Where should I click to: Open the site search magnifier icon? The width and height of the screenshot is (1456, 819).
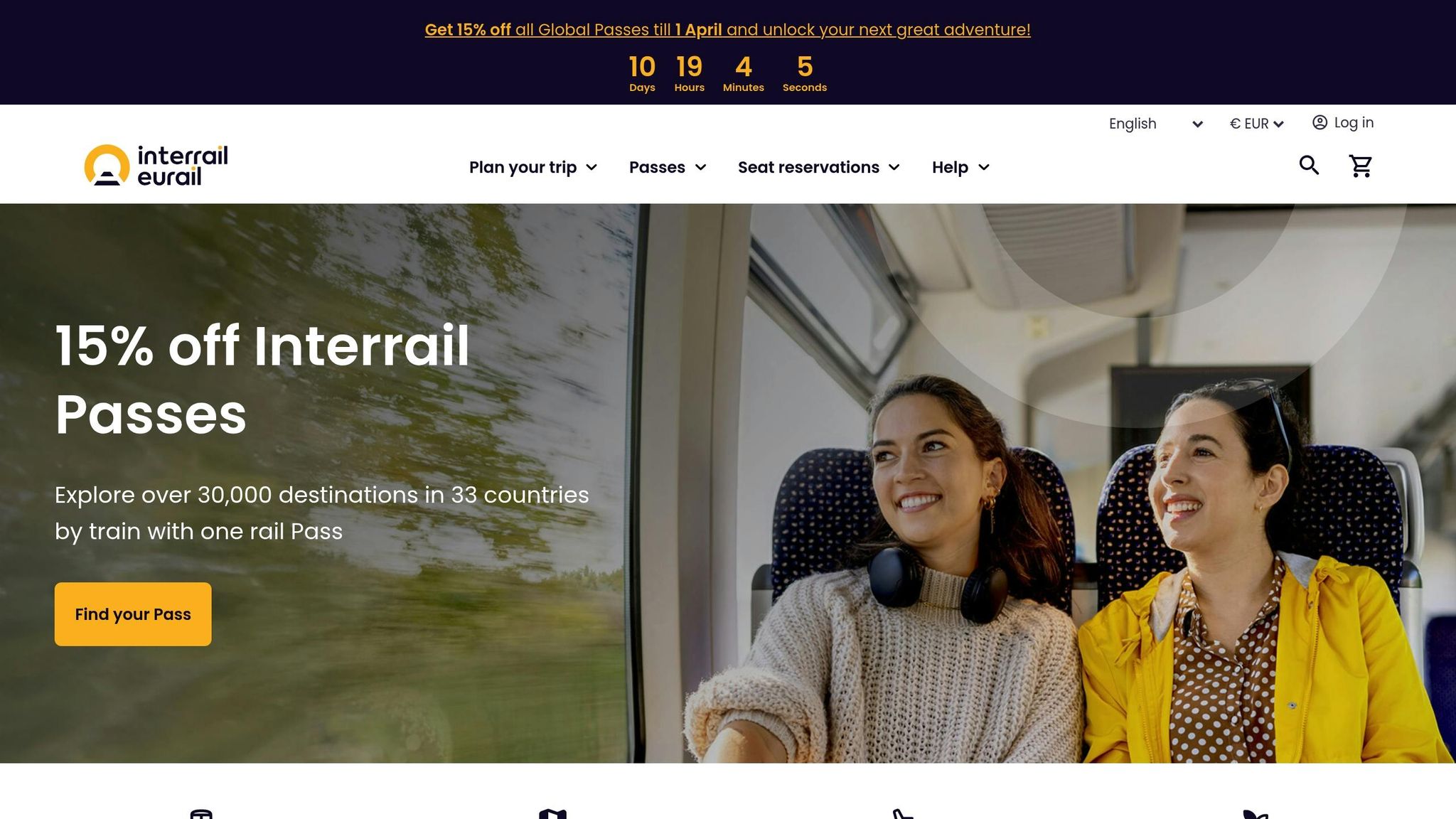click(1309, 166)
